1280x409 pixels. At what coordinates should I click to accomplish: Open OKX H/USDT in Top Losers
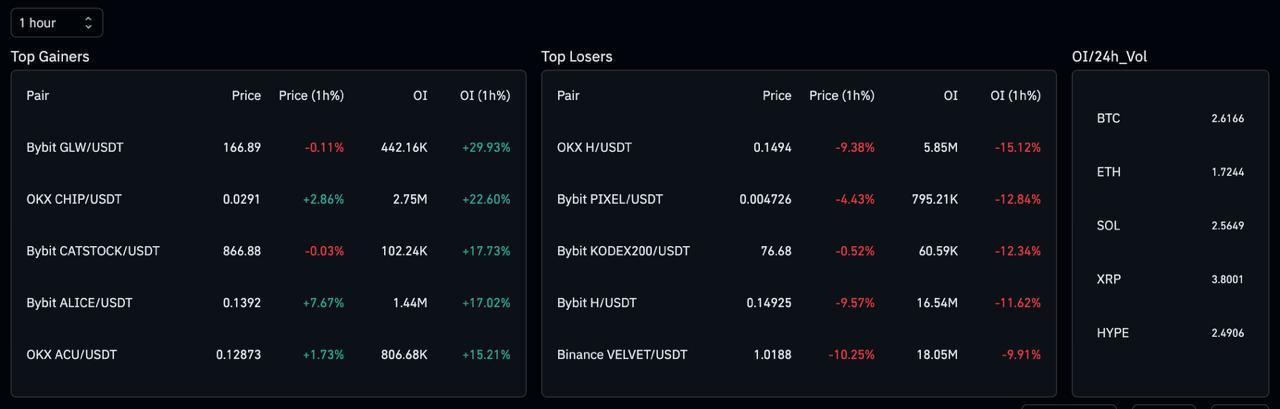[798, 147]
